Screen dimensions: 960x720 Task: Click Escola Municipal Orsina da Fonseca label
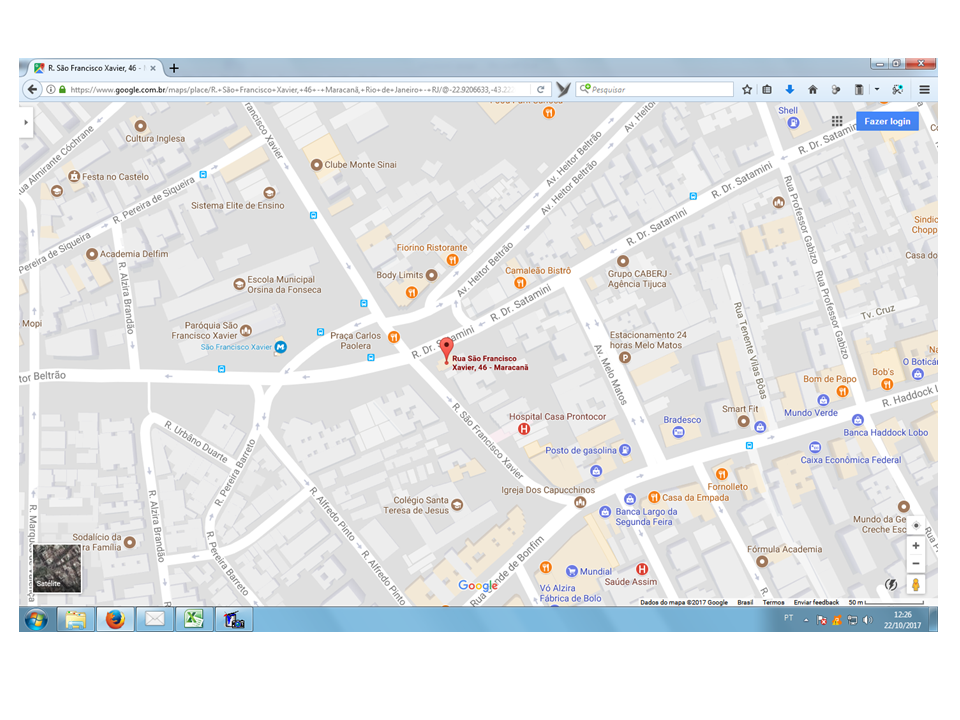(284, 285)
